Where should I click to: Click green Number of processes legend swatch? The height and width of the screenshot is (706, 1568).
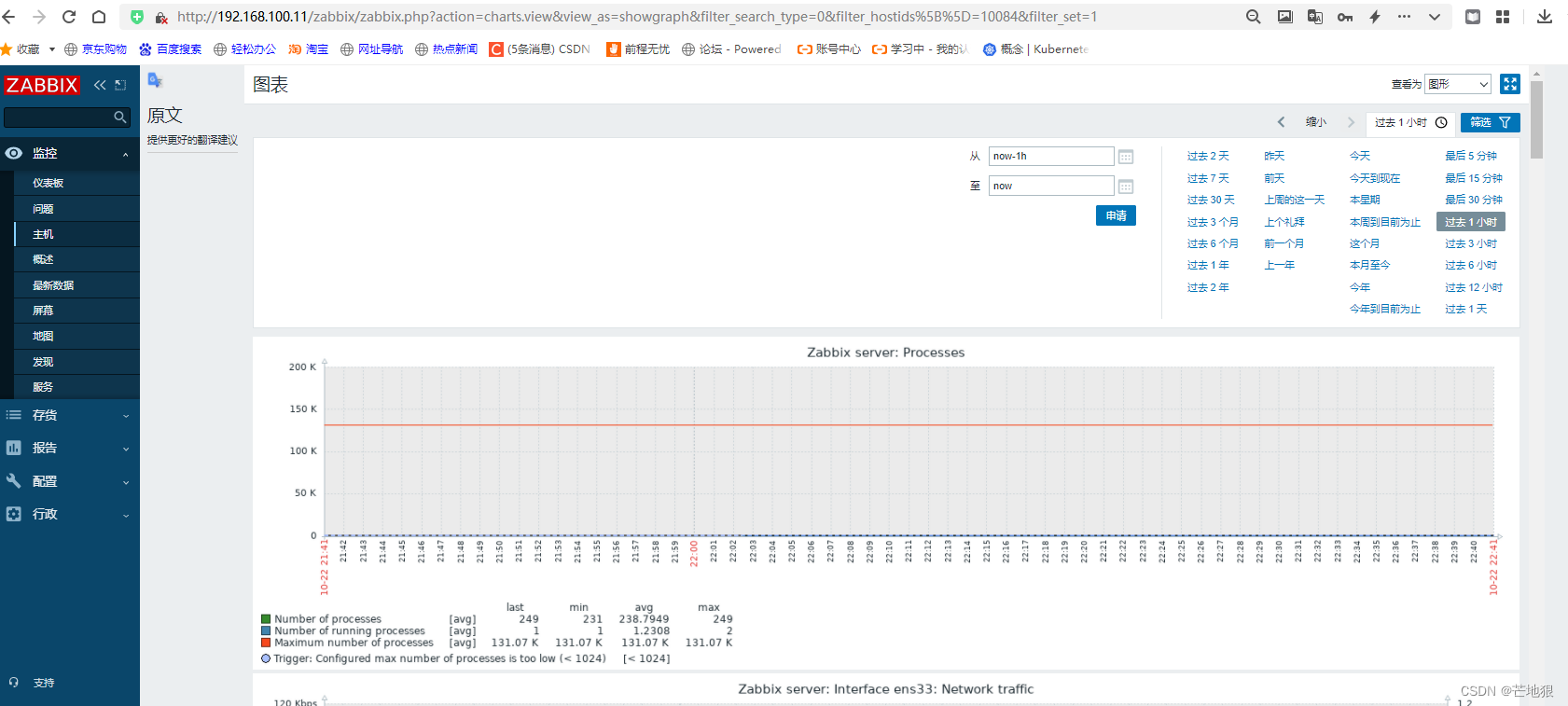point(266,619)
